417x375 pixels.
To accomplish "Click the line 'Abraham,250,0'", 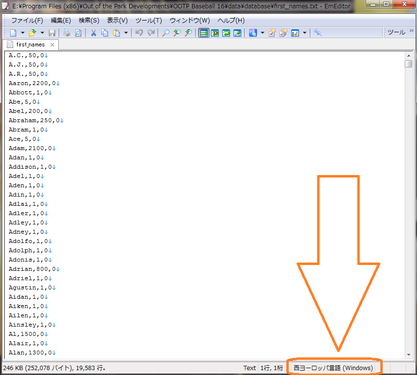I will 36,120.
